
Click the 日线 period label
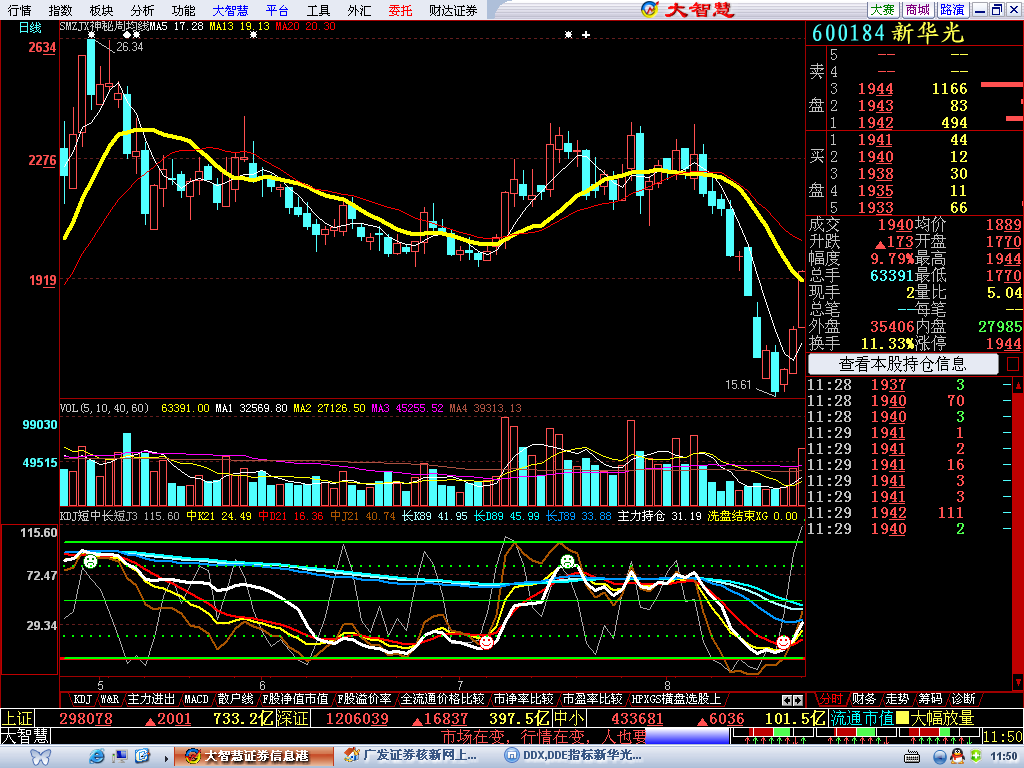[30, 27]
